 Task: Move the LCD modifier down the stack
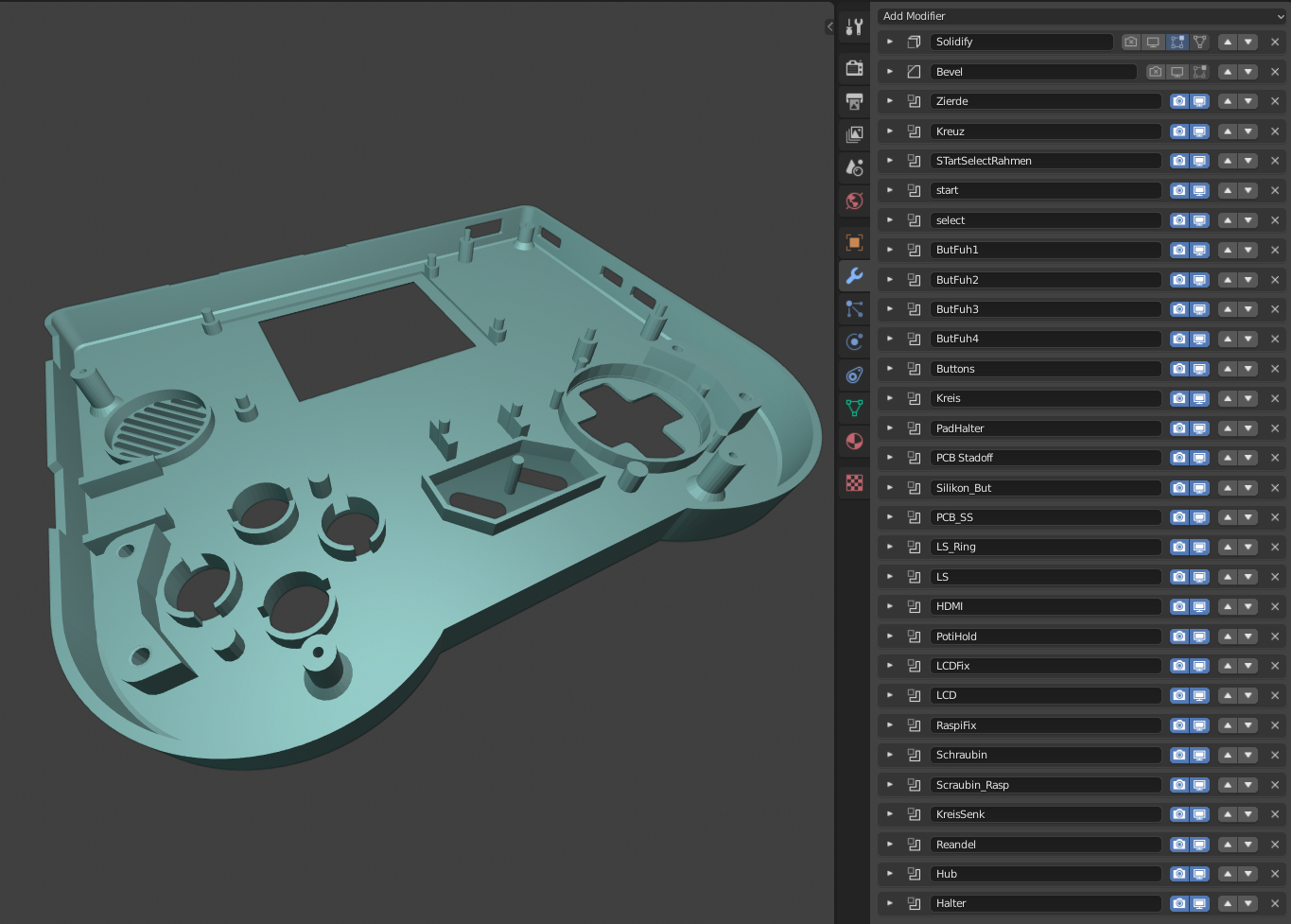[x=1248, y=695]
